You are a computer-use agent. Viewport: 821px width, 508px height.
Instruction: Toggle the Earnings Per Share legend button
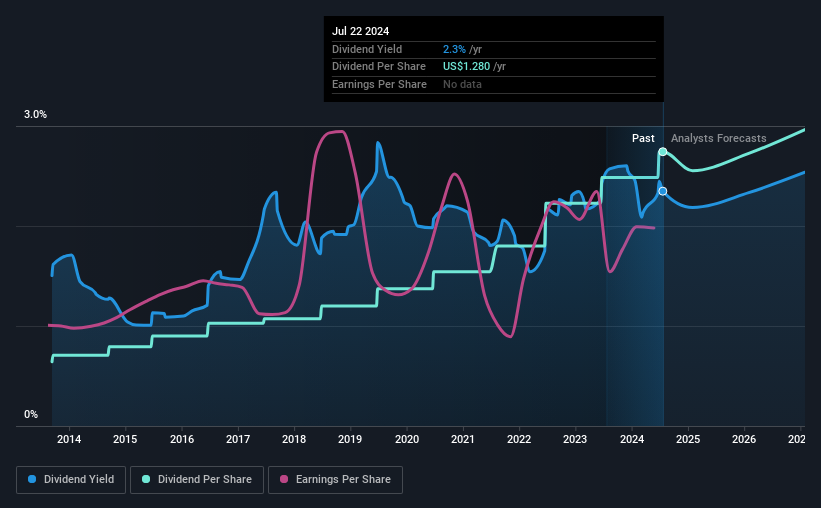[336, 480]
